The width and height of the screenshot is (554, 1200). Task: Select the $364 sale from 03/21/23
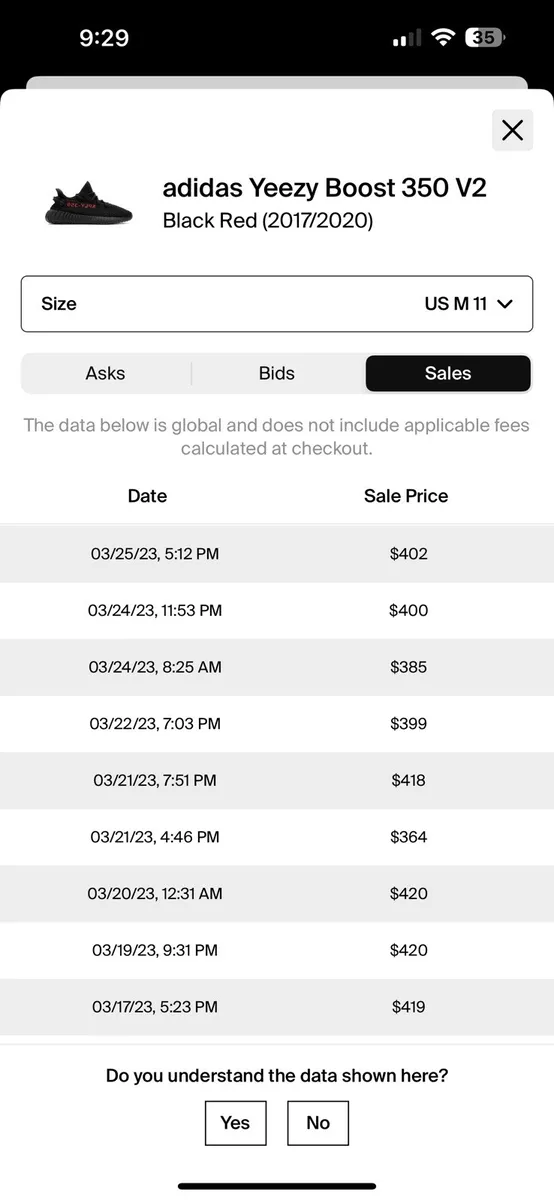pyautogui.click(x=277, y=837)
